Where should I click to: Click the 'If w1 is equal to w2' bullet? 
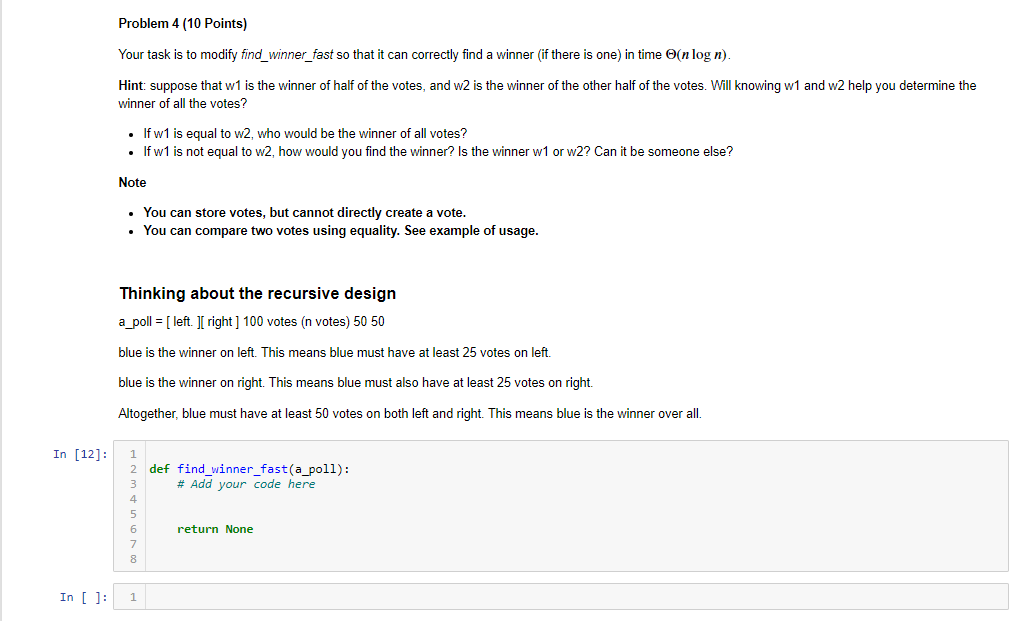tap(305, 134)
